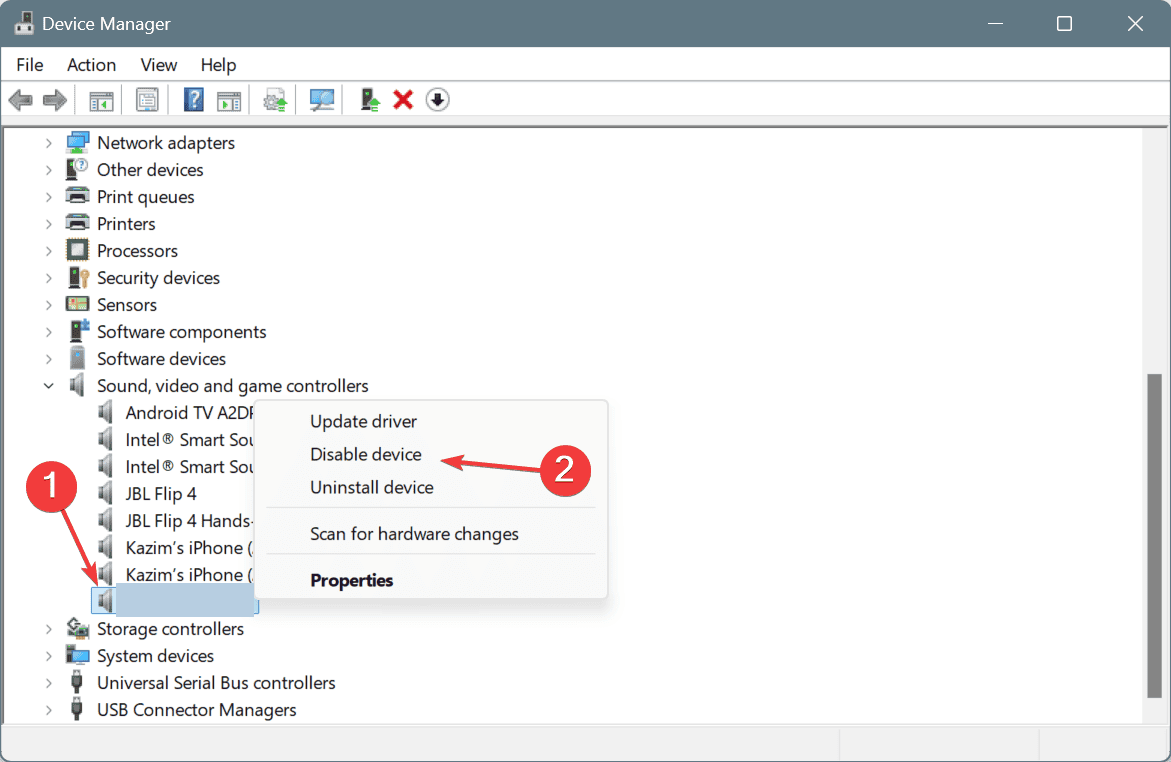Toggle the action pane toolbar icon

coord(229,100)
